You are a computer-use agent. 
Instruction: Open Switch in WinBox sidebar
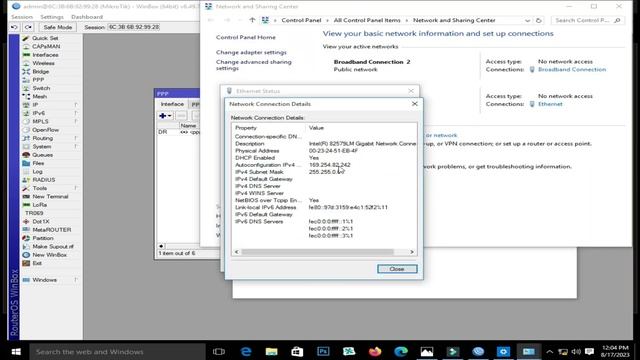[41, 88]
